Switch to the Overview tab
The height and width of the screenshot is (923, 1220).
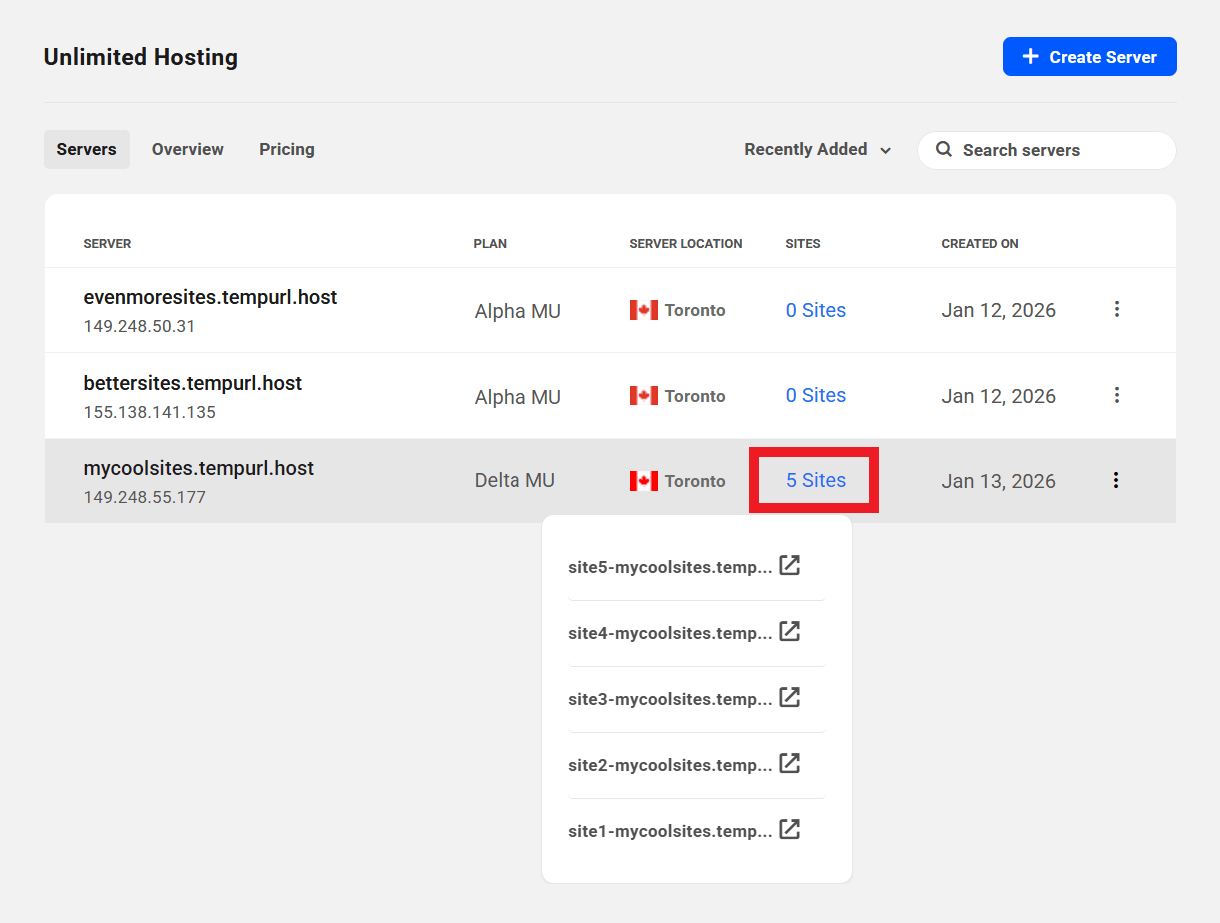click(188, 149)
